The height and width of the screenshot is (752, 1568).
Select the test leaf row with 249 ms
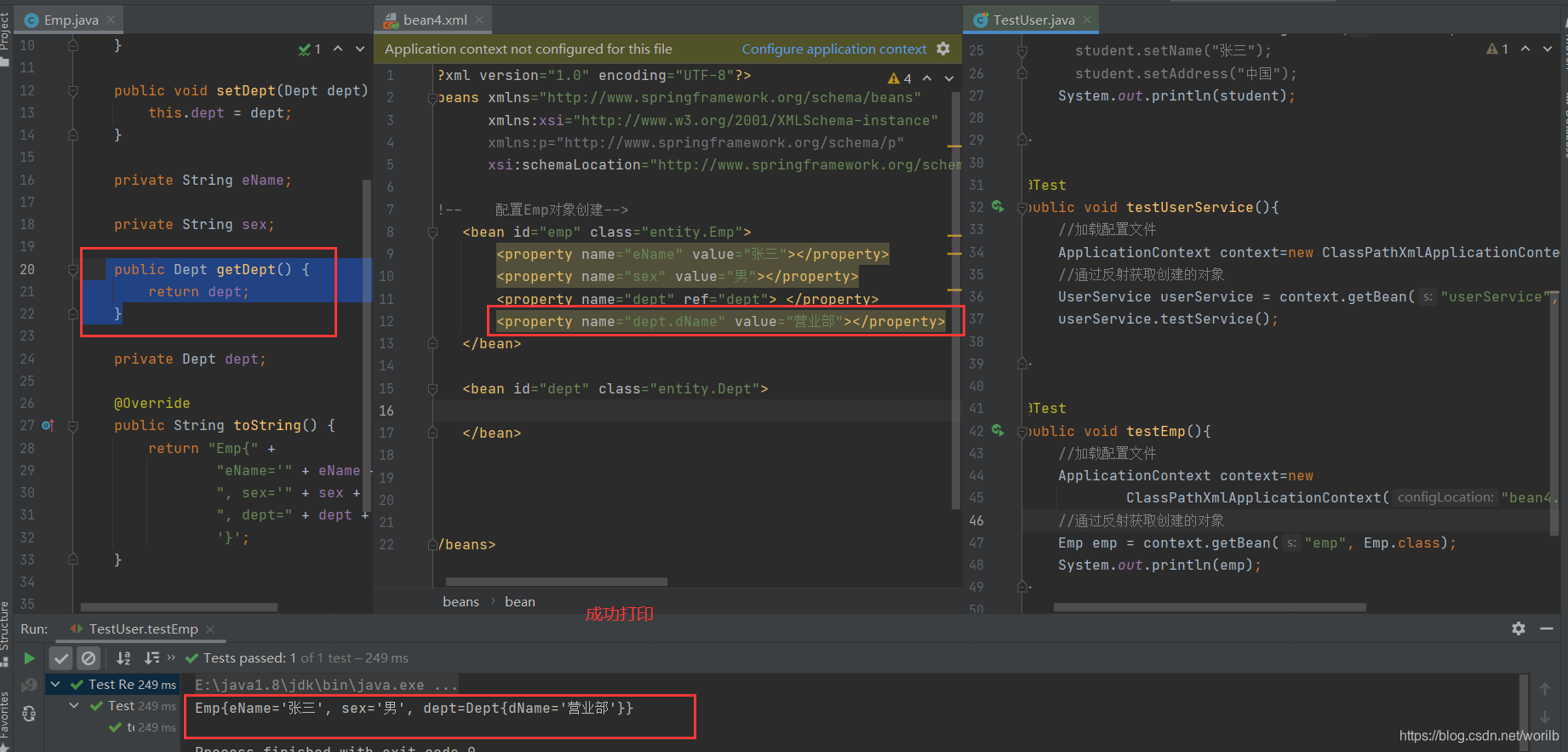click(x=142, y=727)
